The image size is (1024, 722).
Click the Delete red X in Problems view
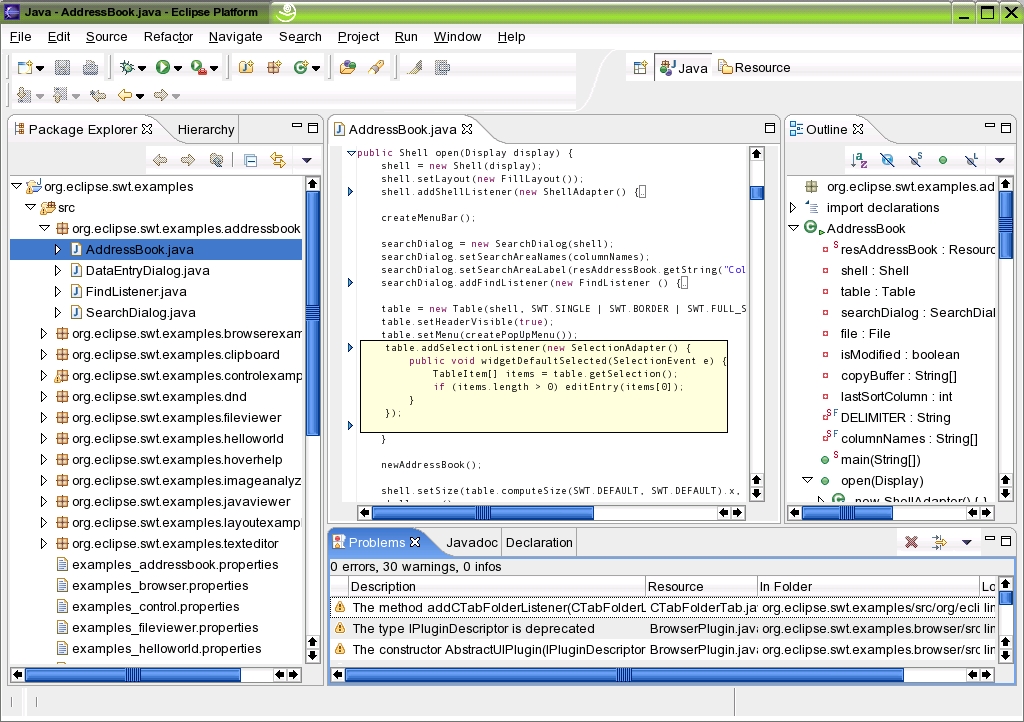911,542
